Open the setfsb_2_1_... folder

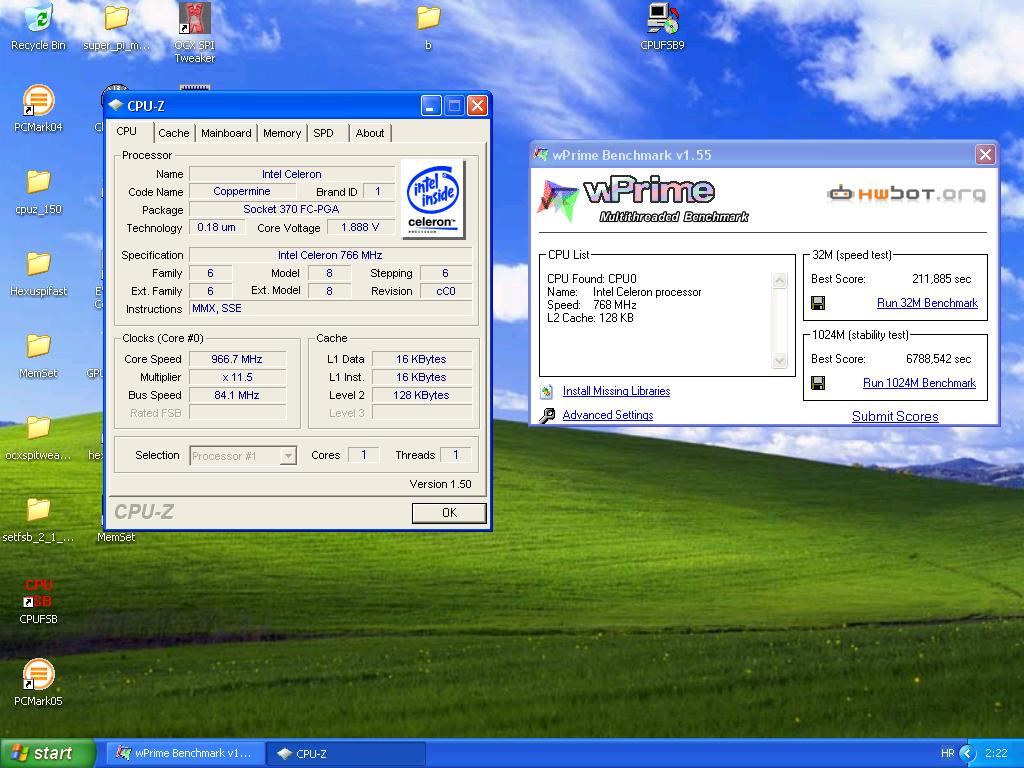[39, 520]
